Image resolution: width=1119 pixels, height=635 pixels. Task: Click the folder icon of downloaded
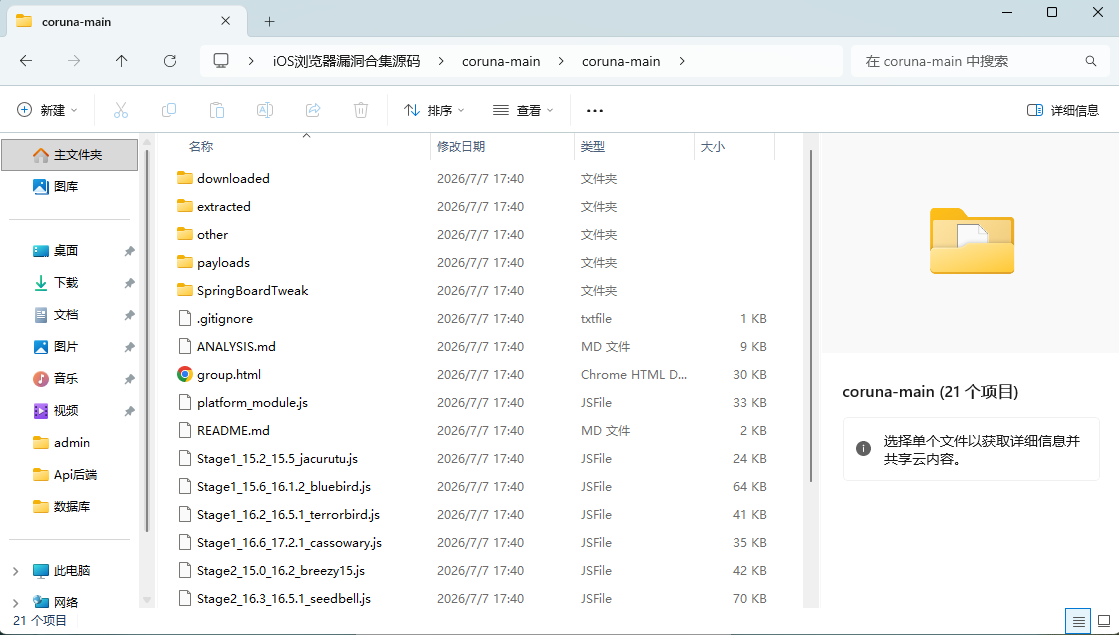185,178
